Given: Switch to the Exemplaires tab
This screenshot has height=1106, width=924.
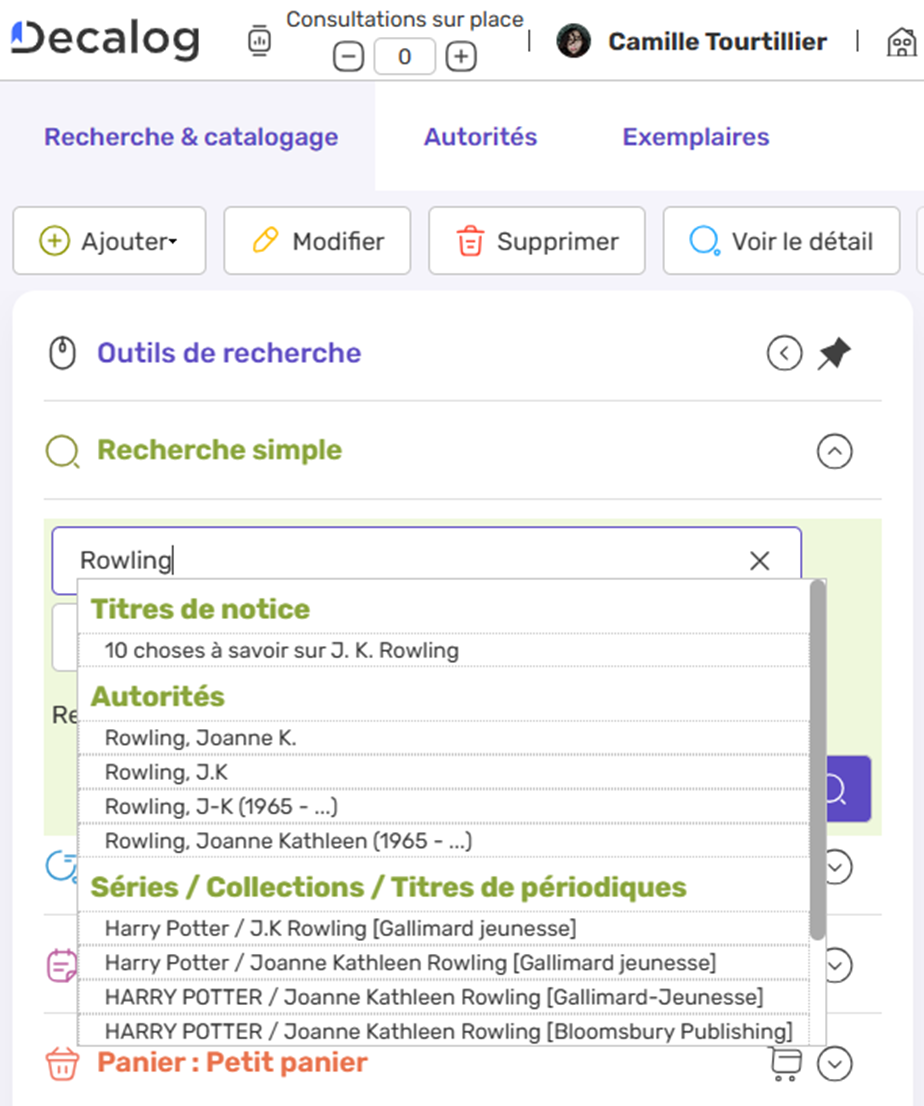Looking at the screenshot, I should point(696,137).
